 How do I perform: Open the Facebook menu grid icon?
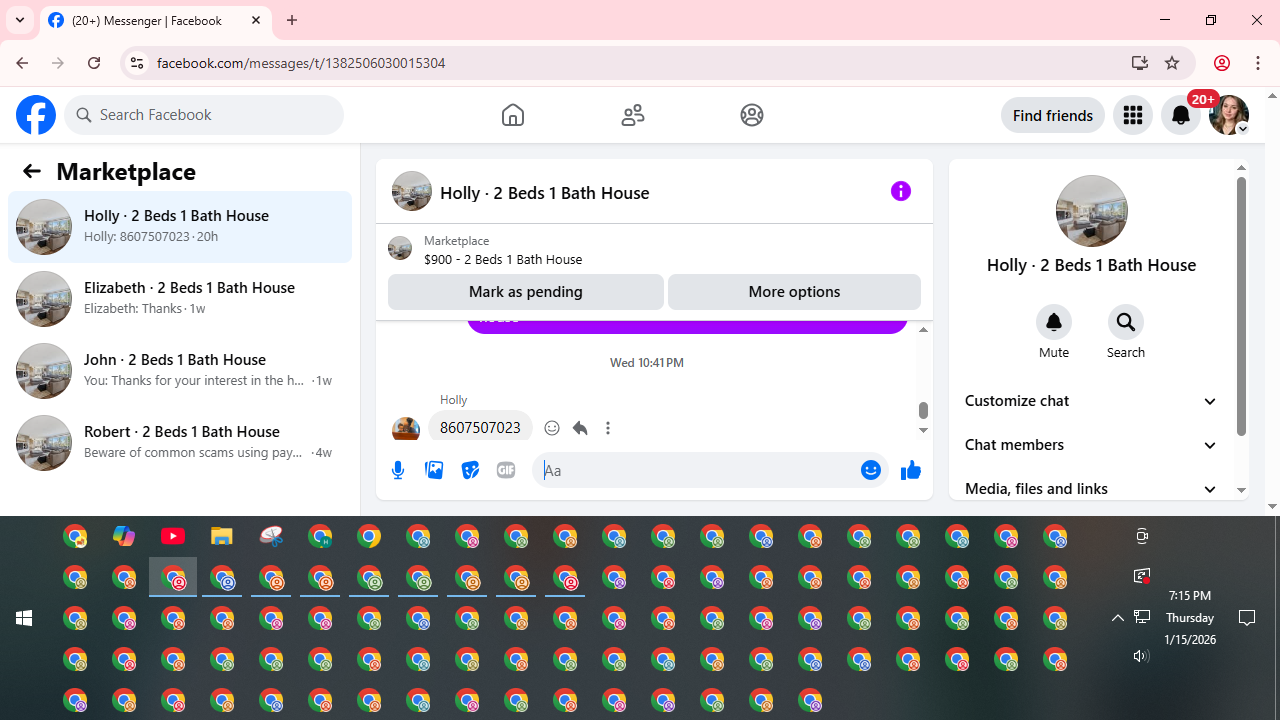[1133, 115]
